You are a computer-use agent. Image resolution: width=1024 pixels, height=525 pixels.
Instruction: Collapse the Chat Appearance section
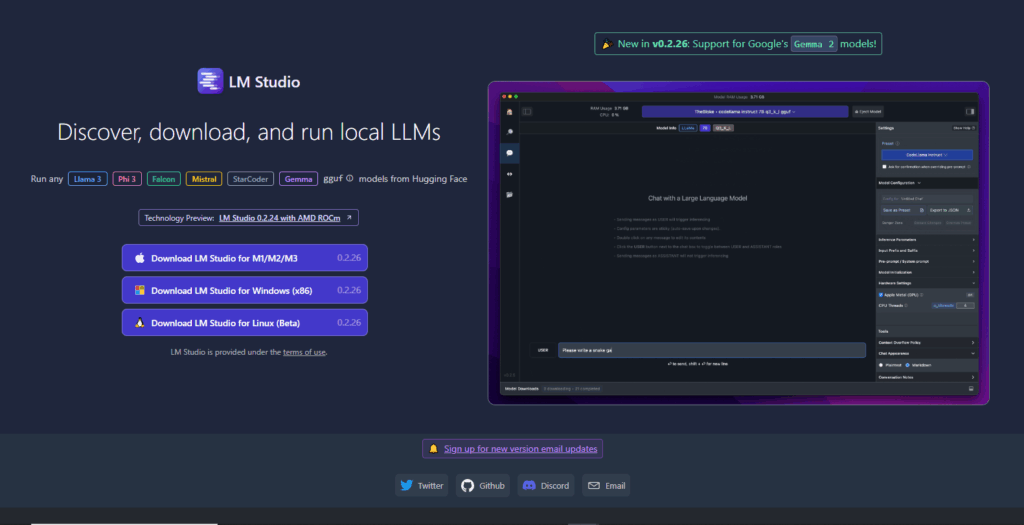(x=925, y=353)
